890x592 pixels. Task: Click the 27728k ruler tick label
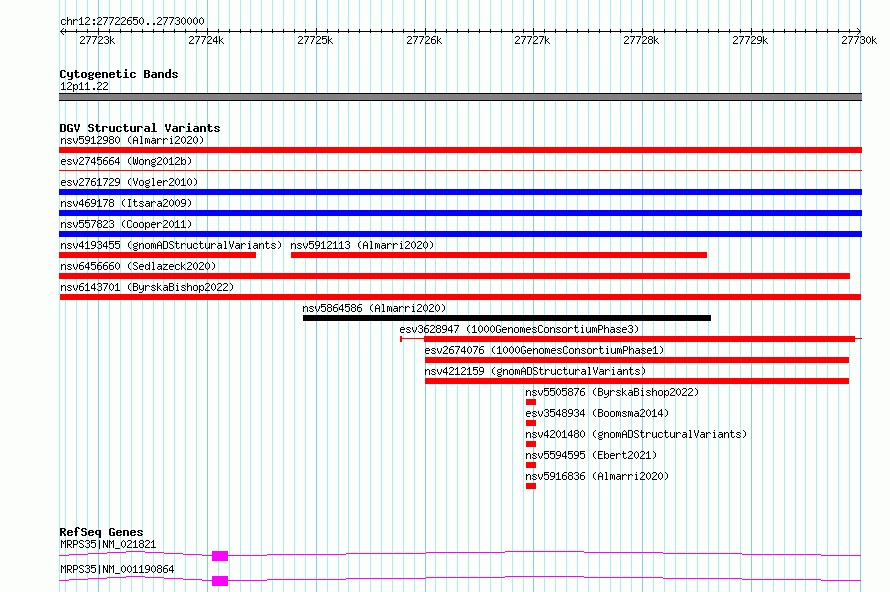point(641,40)
